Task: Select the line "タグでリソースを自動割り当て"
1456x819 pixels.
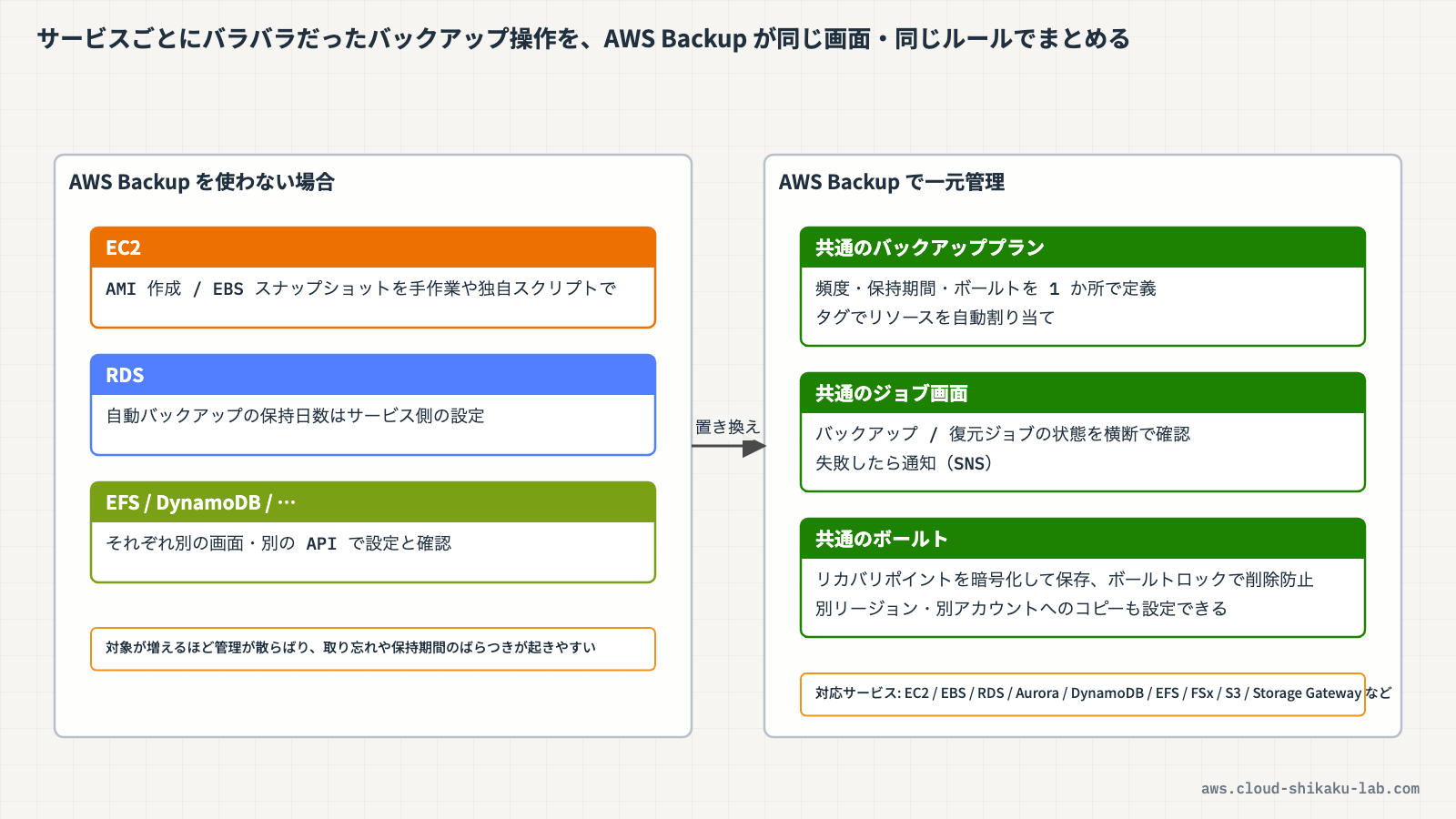Action: 935,318
